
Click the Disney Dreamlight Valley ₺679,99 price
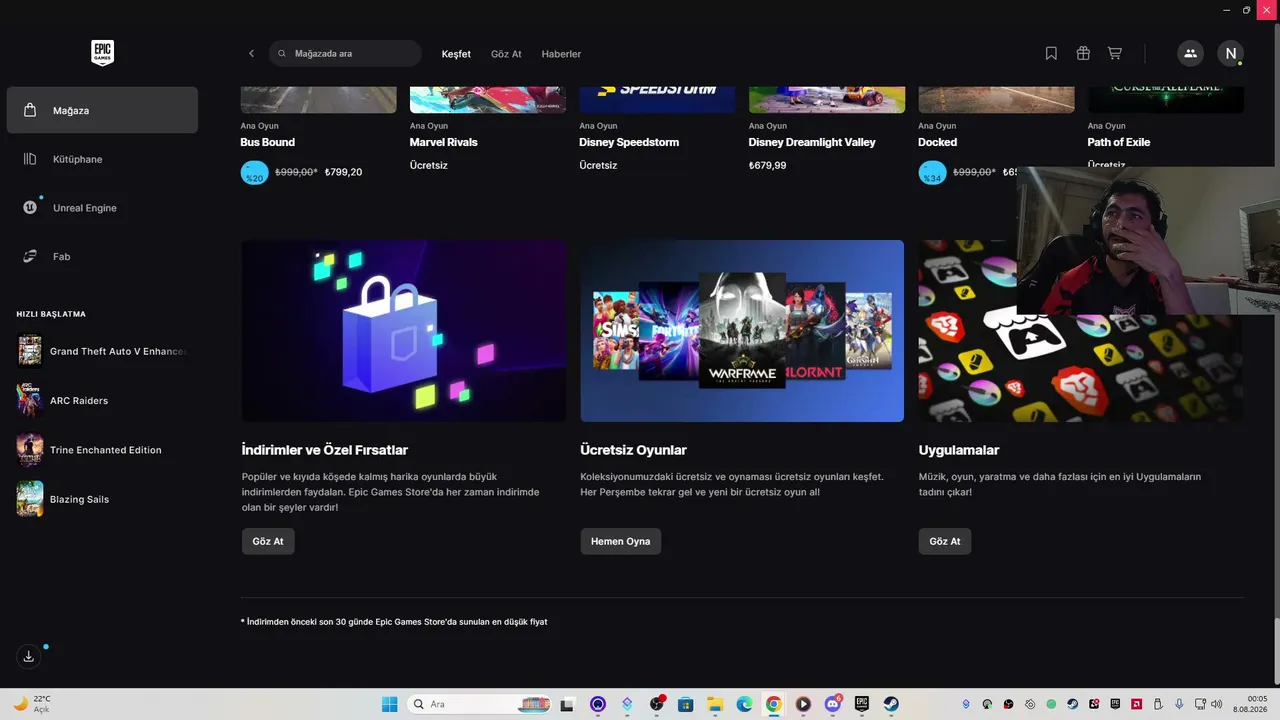pyautogui.click(x=768, y=165)
